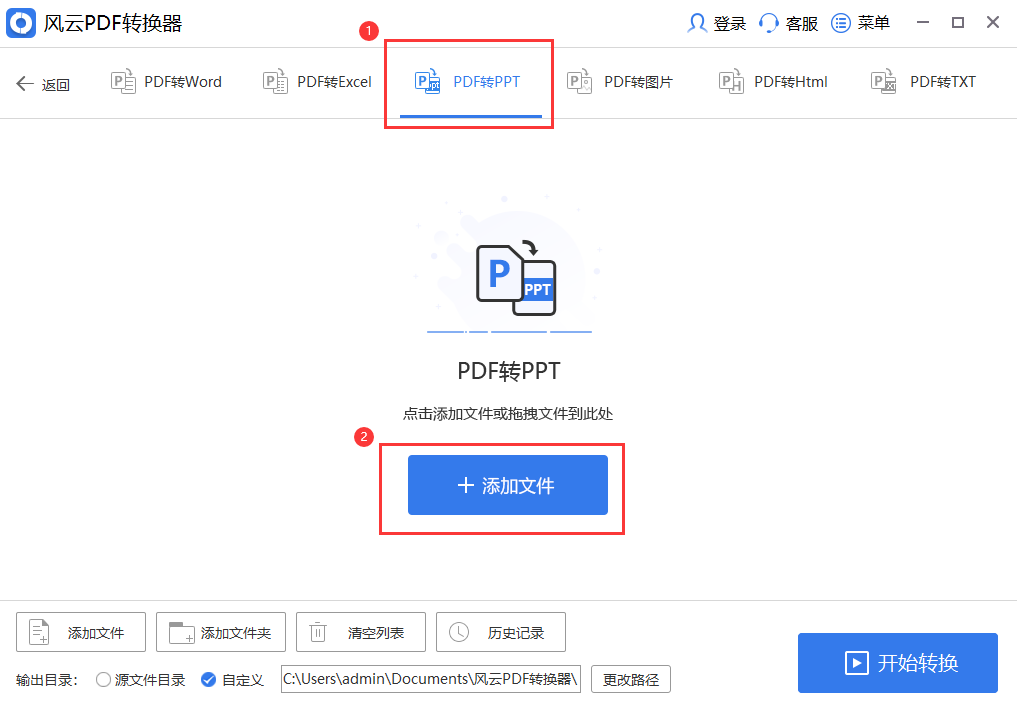
Task: Minimize the window
Action: pyautogui.click(x=923, y=23)
